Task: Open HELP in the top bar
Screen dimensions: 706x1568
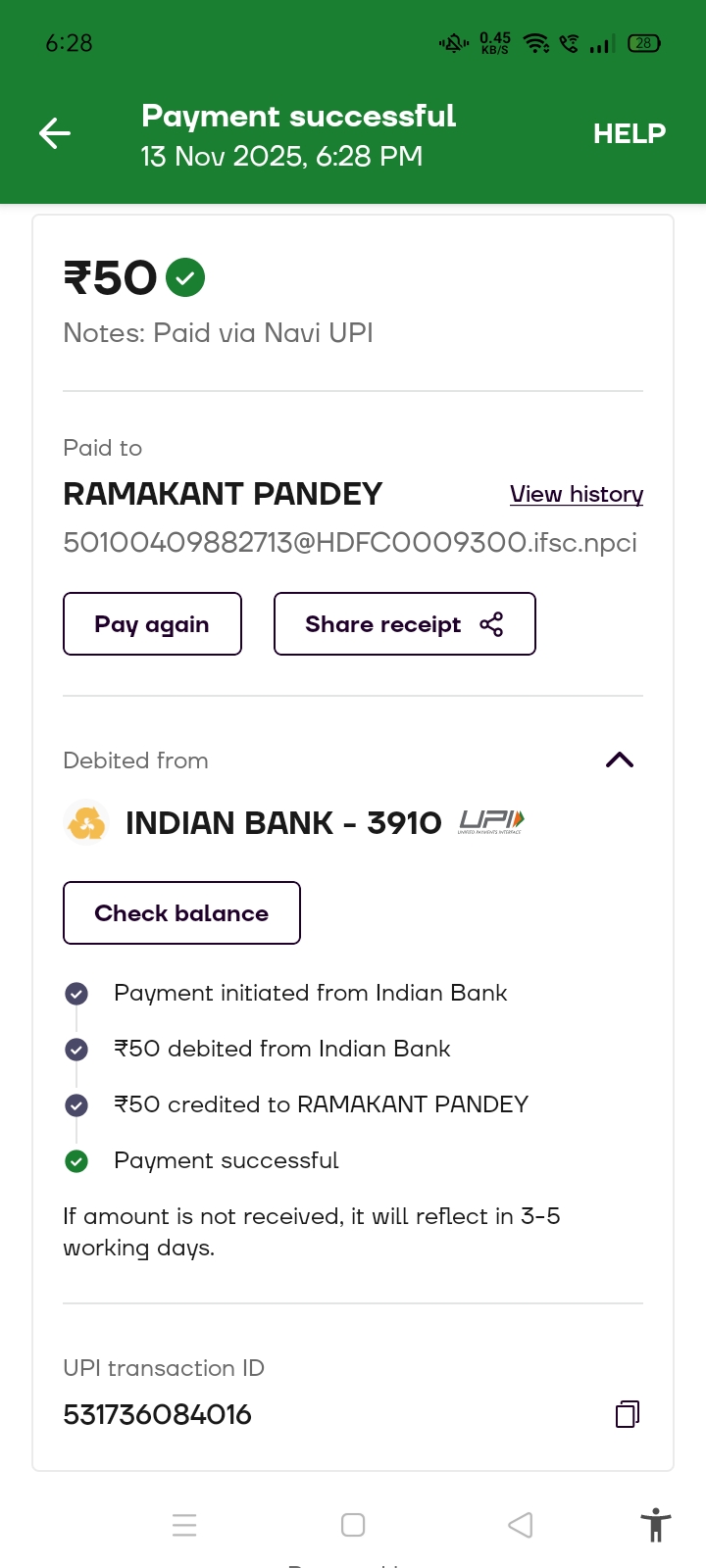Action: pyautogui.click(x=629, y=133)
